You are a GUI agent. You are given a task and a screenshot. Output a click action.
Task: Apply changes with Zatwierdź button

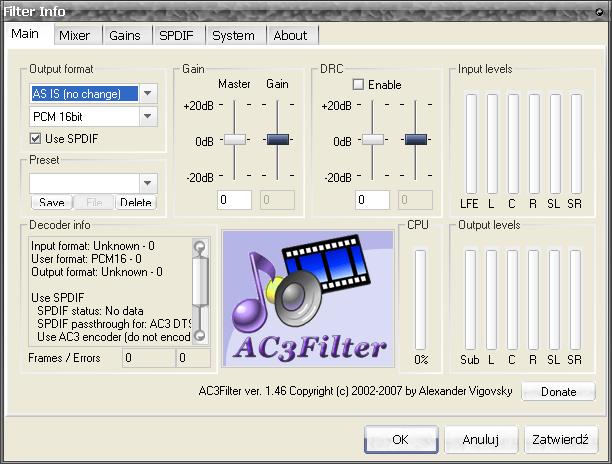(560, 439)
